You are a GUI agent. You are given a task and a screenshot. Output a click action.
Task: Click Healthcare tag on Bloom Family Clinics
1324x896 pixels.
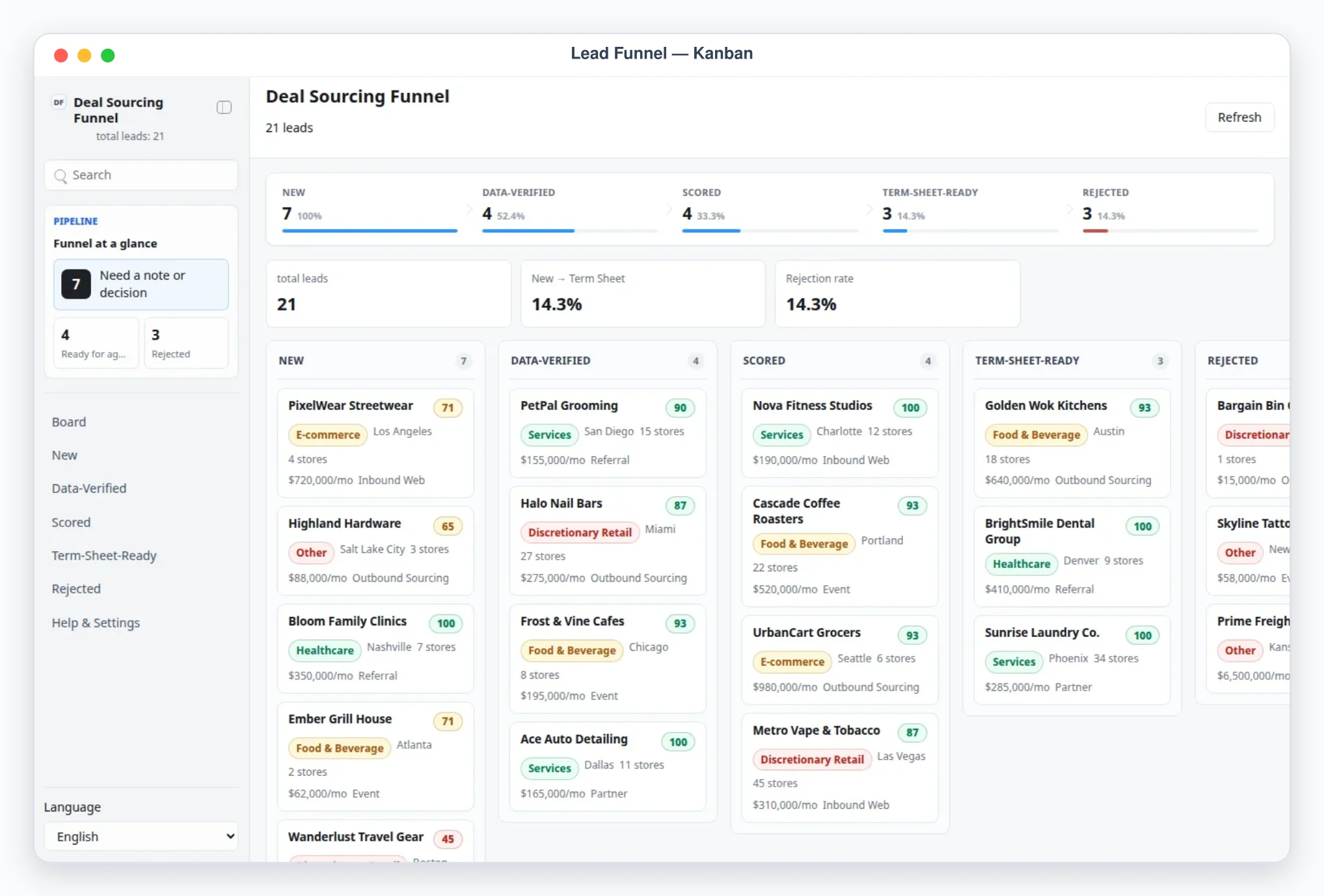(325, 649)
